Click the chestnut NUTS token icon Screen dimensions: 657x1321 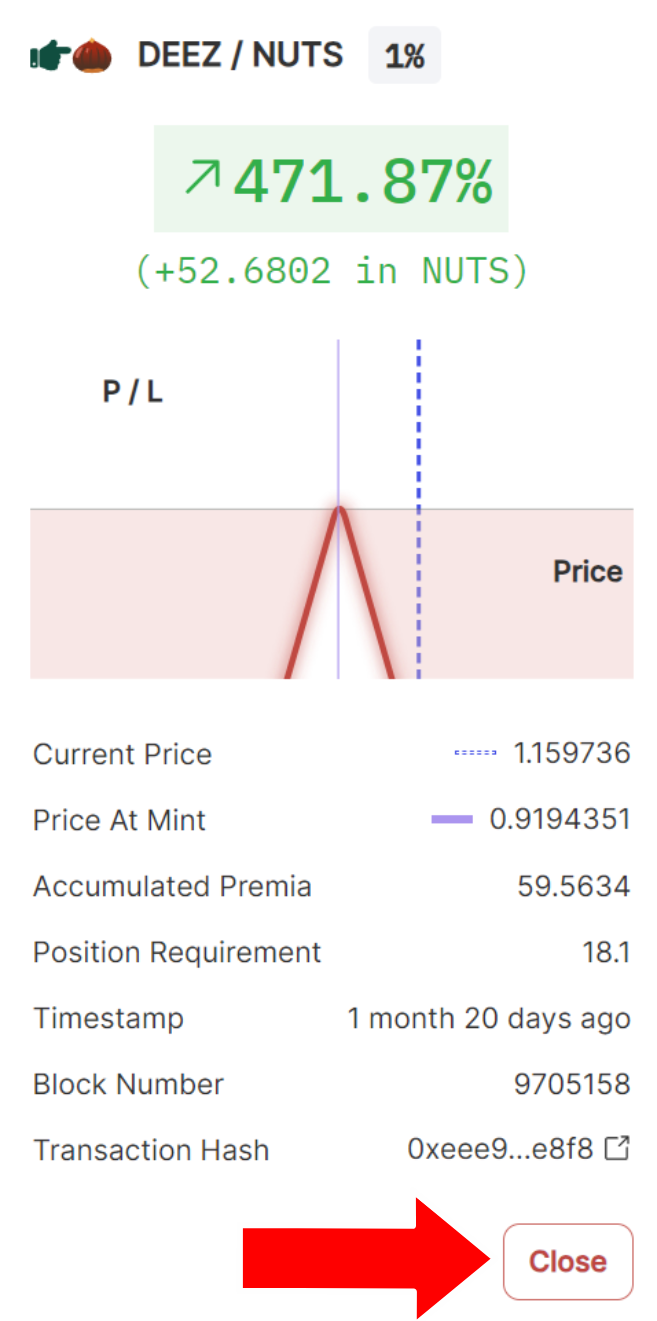click(x=92, y=55)
